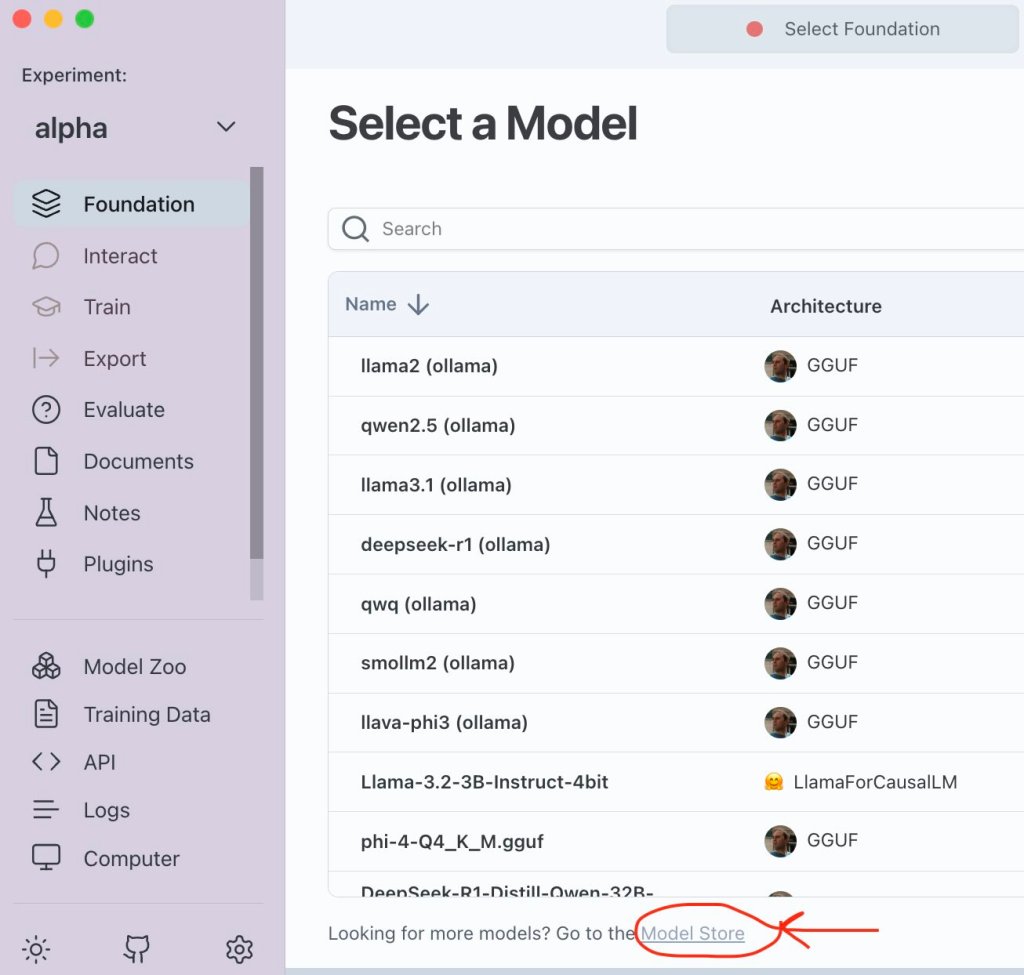The image size is (1024, 975).
Task: Click the Architecture column header
Action: pyautogui.click(x=825, y=306)
